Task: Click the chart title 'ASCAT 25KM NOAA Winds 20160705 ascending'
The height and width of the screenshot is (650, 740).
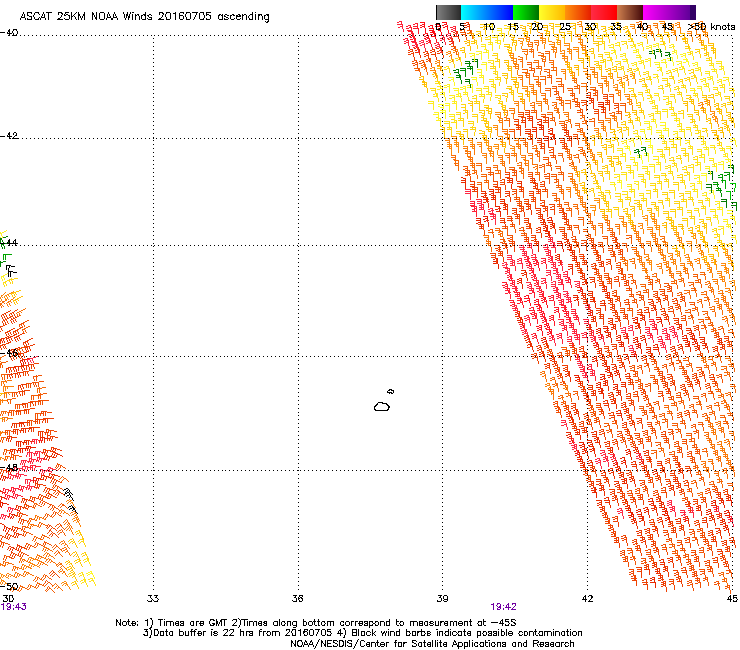Action: [144, 17]
